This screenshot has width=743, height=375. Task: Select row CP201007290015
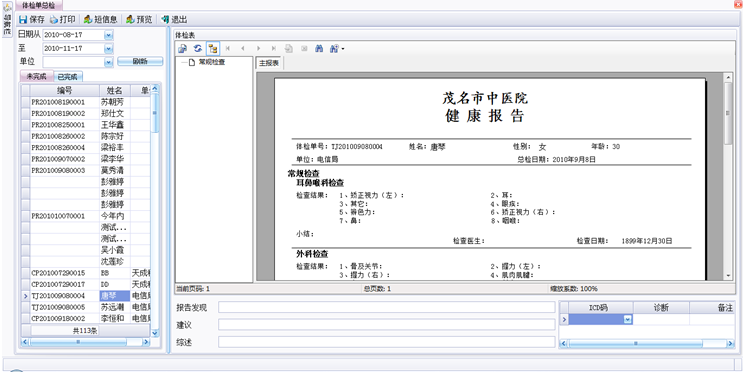tap(85, 273)
